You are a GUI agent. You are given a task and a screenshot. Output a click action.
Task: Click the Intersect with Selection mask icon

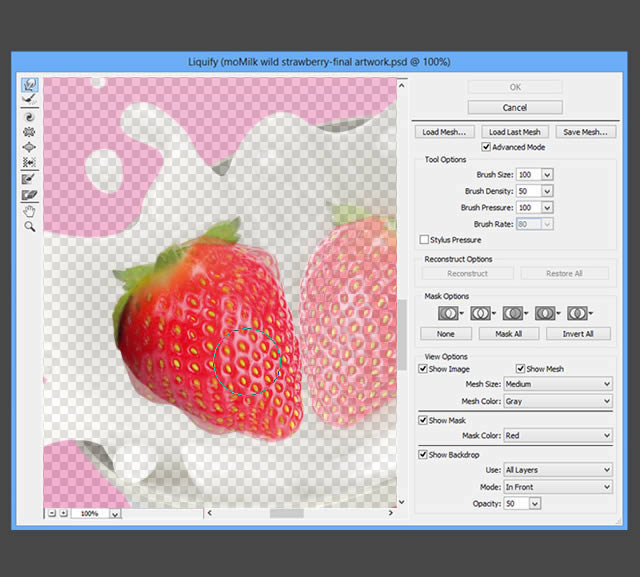click(545, 313)
